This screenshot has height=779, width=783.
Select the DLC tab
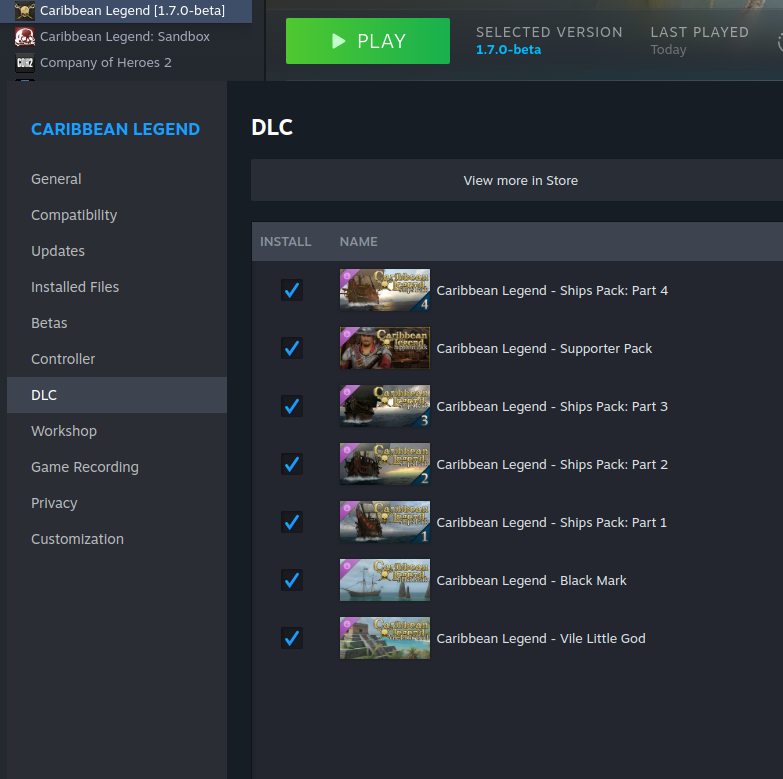117,394
